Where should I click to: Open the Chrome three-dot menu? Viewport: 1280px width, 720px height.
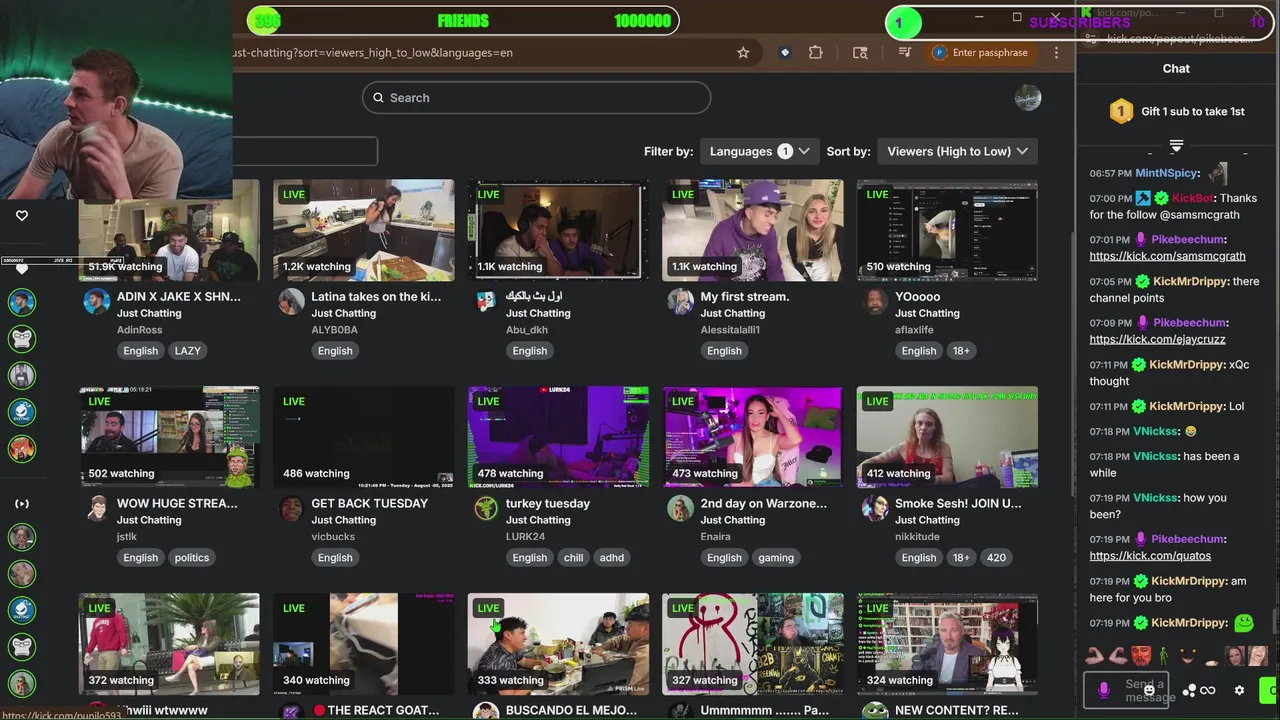pos(1056,53)
